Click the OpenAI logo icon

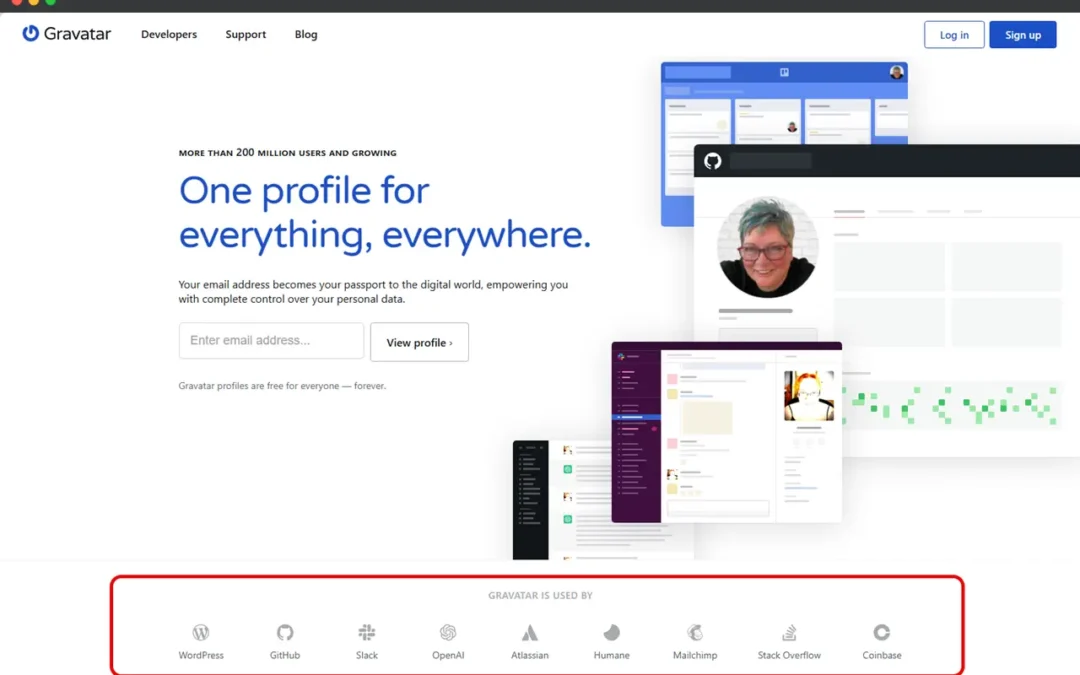pyautogui.click(x=448, y=632)
